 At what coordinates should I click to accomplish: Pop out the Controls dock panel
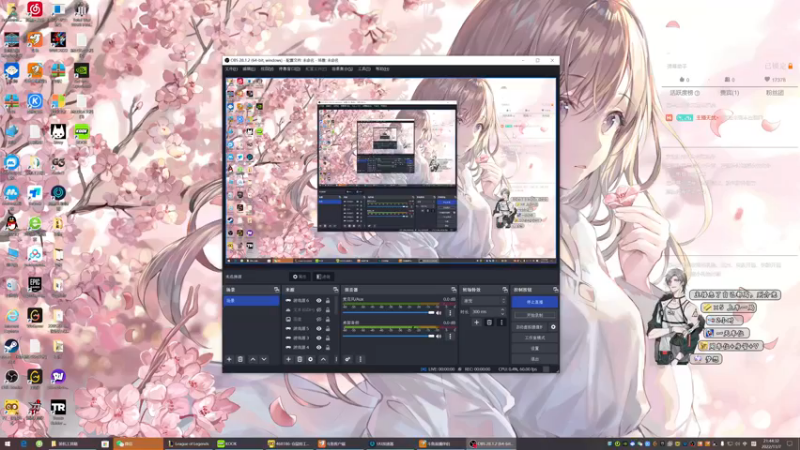pyautogui.click(x=555, y=290)
